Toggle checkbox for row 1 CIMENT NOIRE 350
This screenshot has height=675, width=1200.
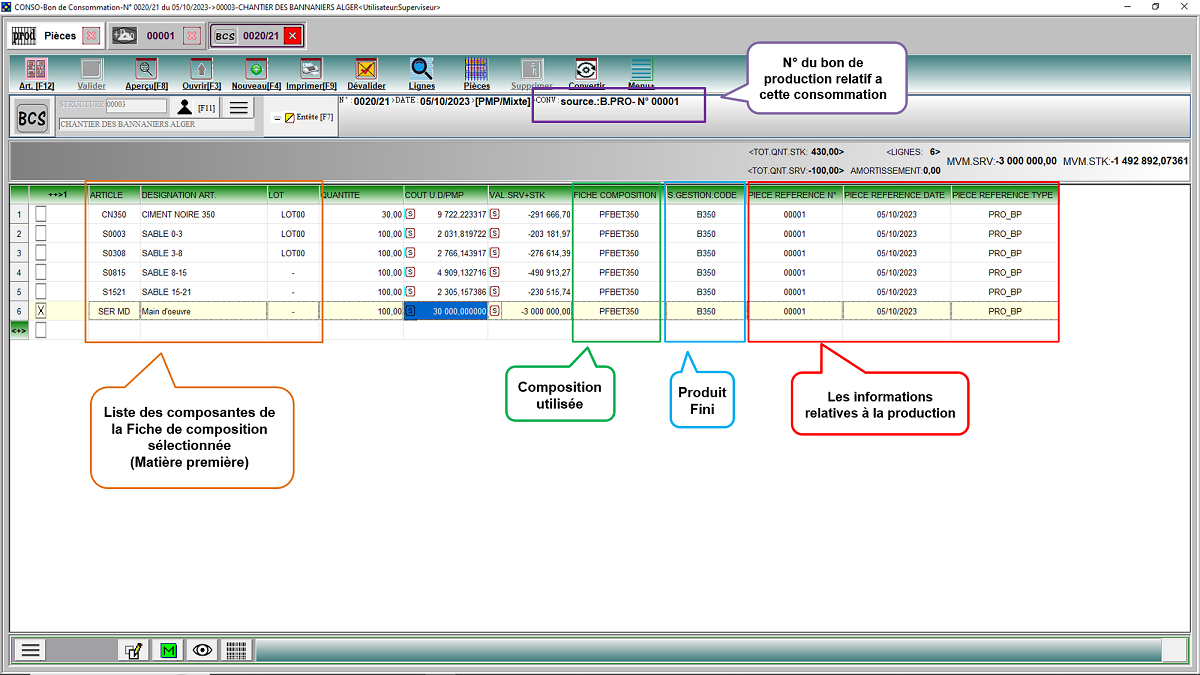pyautogui.click(x=41, y=214)
